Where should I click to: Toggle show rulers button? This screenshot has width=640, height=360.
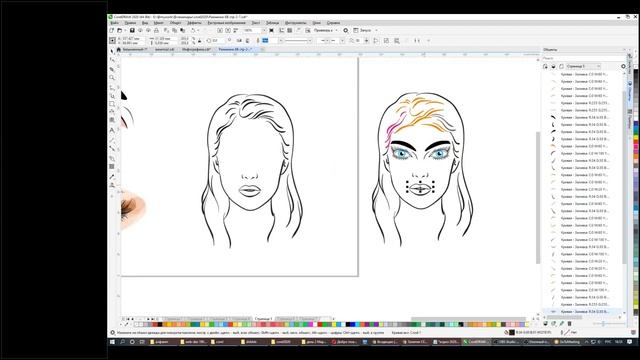282,30
